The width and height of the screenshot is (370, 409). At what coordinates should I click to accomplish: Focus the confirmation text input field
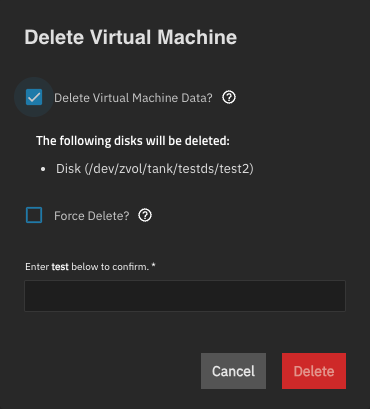(185, 296)
